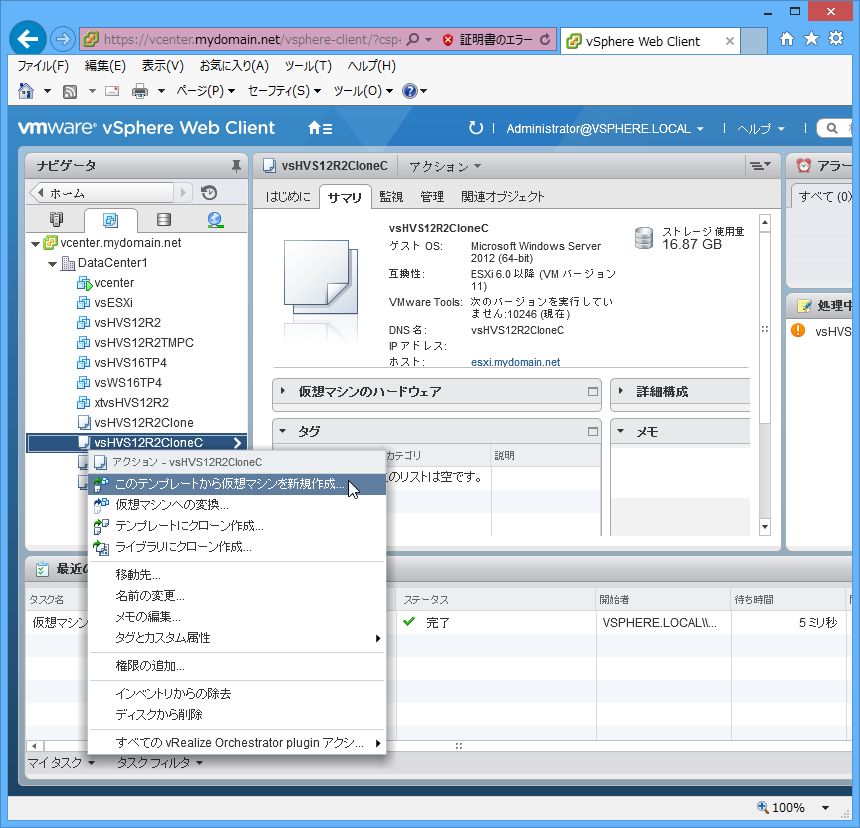This screenshot has height=828, width=860.
Task: Click the printer icon in command bar
Action: click(x=140, y=91)
